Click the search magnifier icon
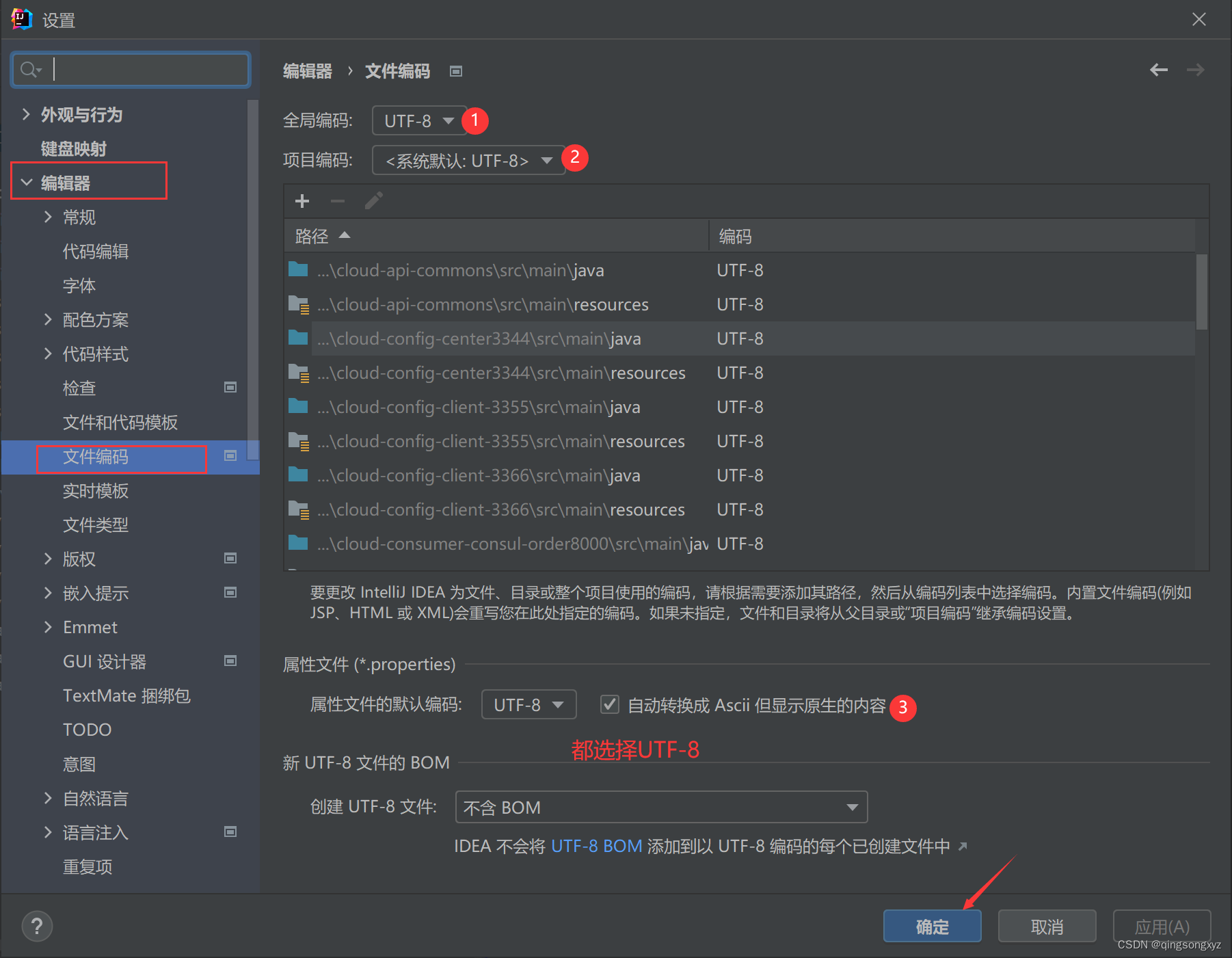 (x=30, y=70)
